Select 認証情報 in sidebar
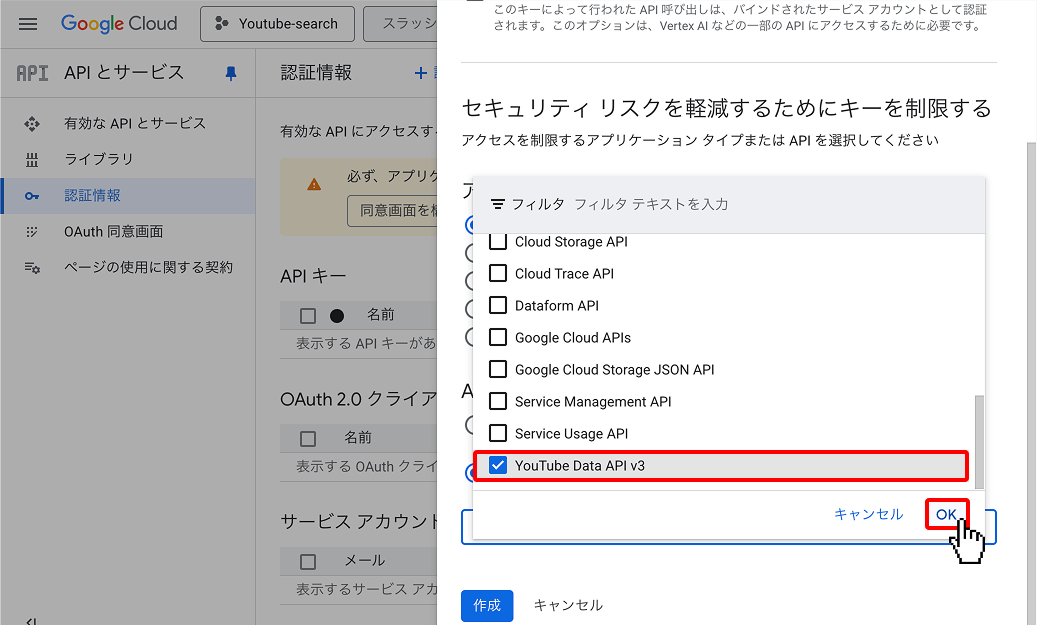The image size is (1037, 625). [128, 196]
